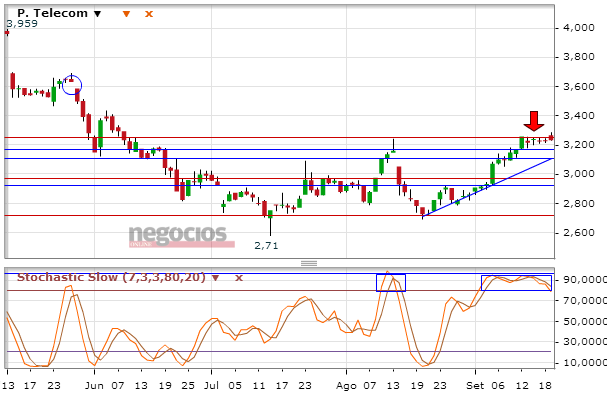Image resolution: width=607 pixels, height=396 pixels.
Task: Click the 3,959 price label
Action: (22, 24)
